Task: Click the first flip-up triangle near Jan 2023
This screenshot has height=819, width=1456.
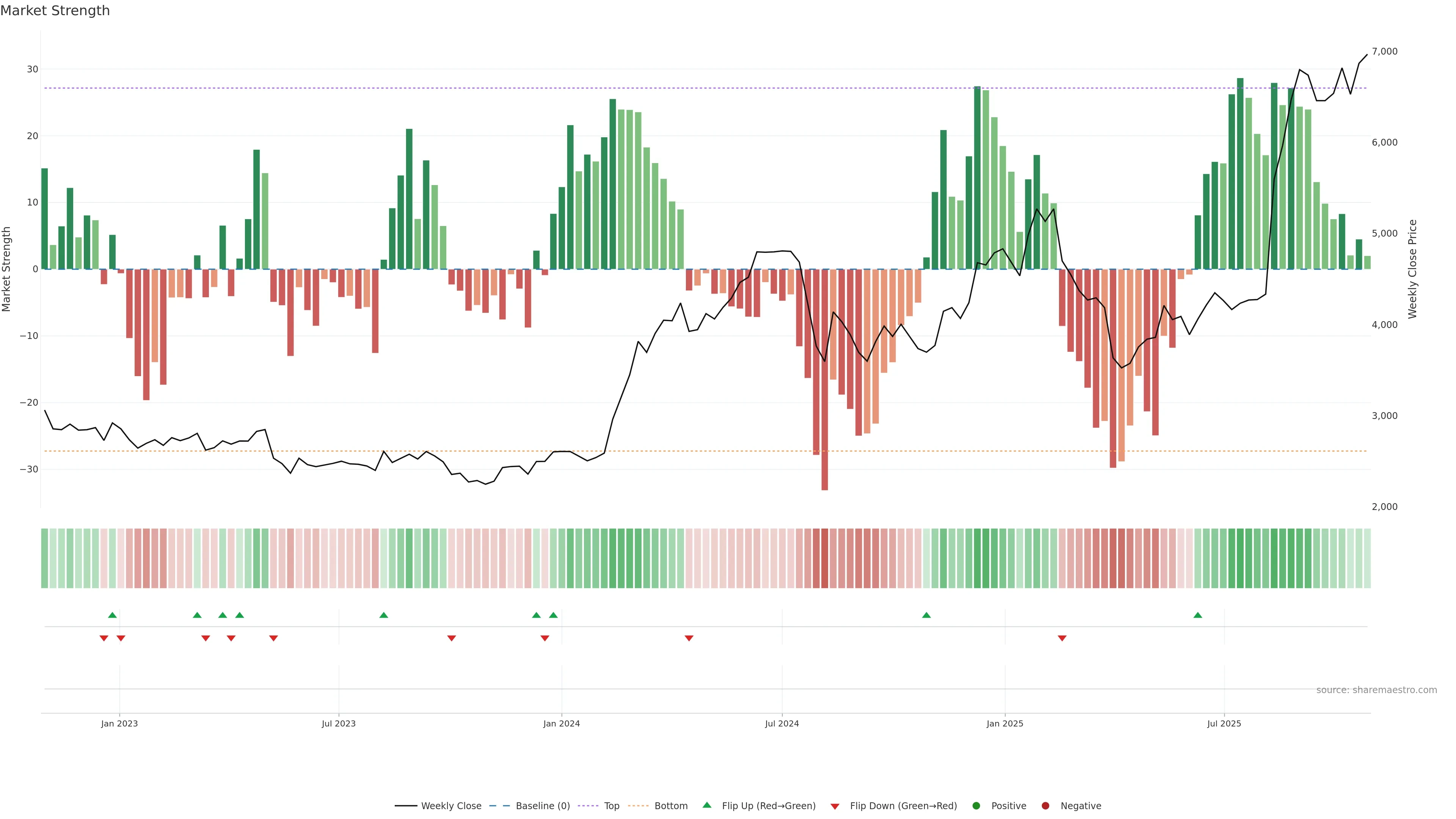Action: click(113, 615)
